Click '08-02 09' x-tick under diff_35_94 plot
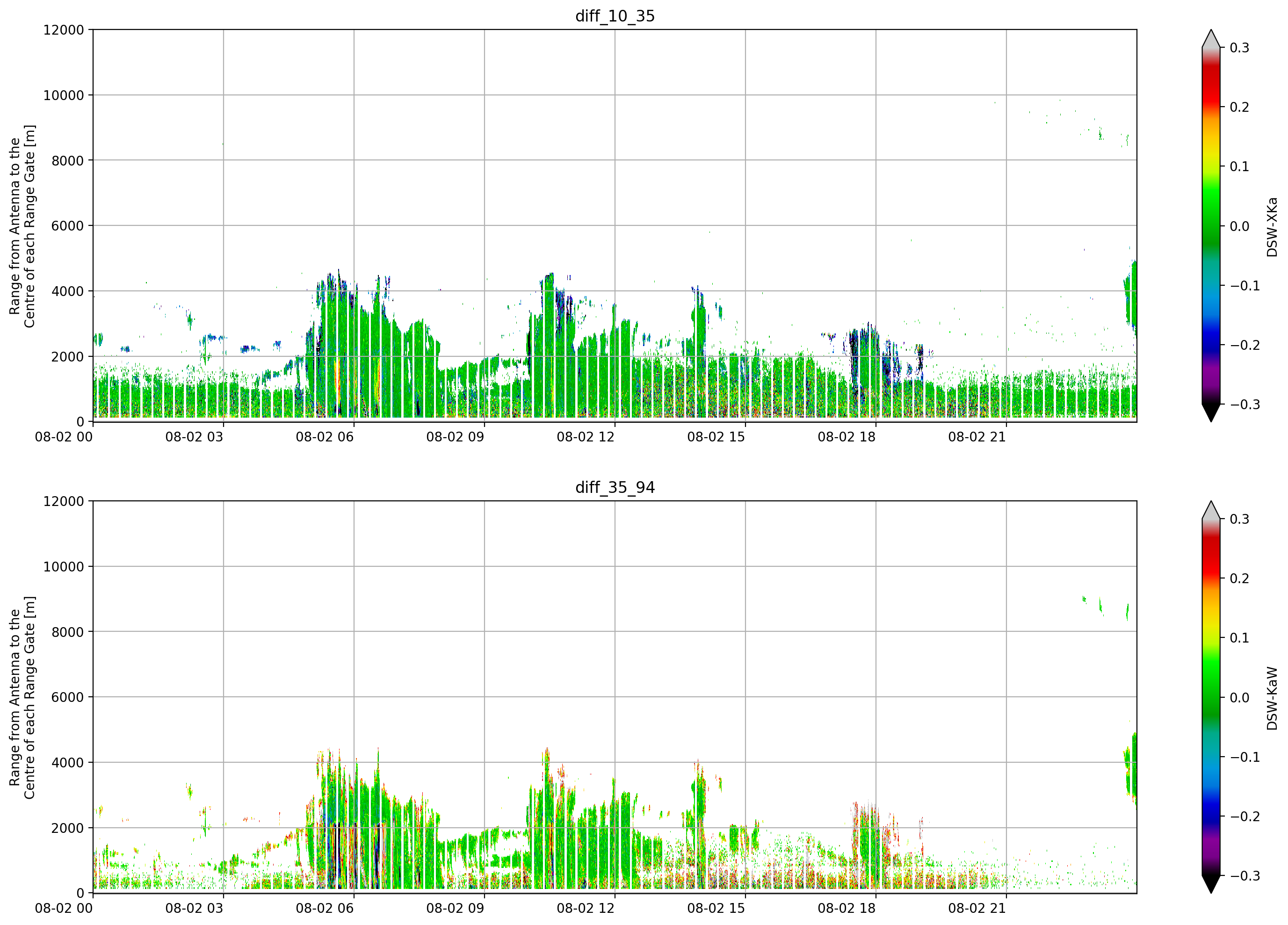This screenshot has width=1288, height=925. coord(456,908)
